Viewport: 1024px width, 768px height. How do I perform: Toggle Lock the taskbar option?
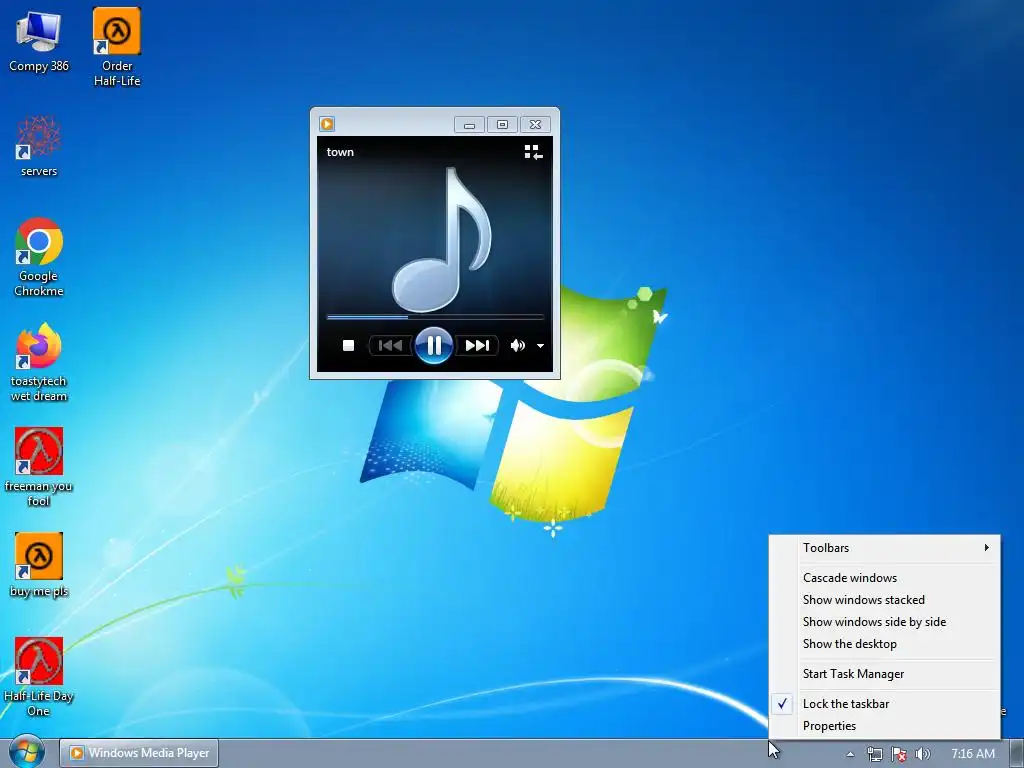point(885,704)
